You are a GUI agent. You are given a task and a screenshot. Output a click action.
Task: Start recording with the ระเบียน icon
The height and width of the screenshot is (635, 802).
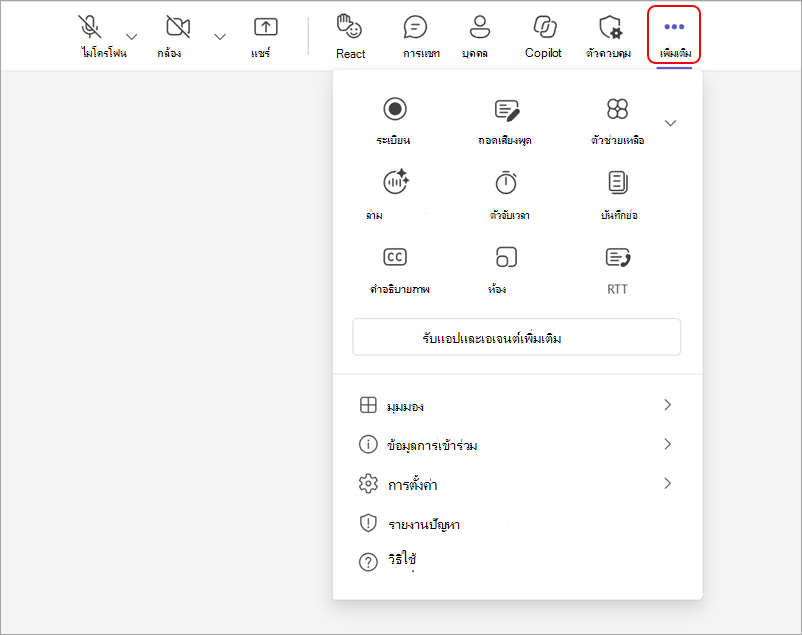click(395, 109)
